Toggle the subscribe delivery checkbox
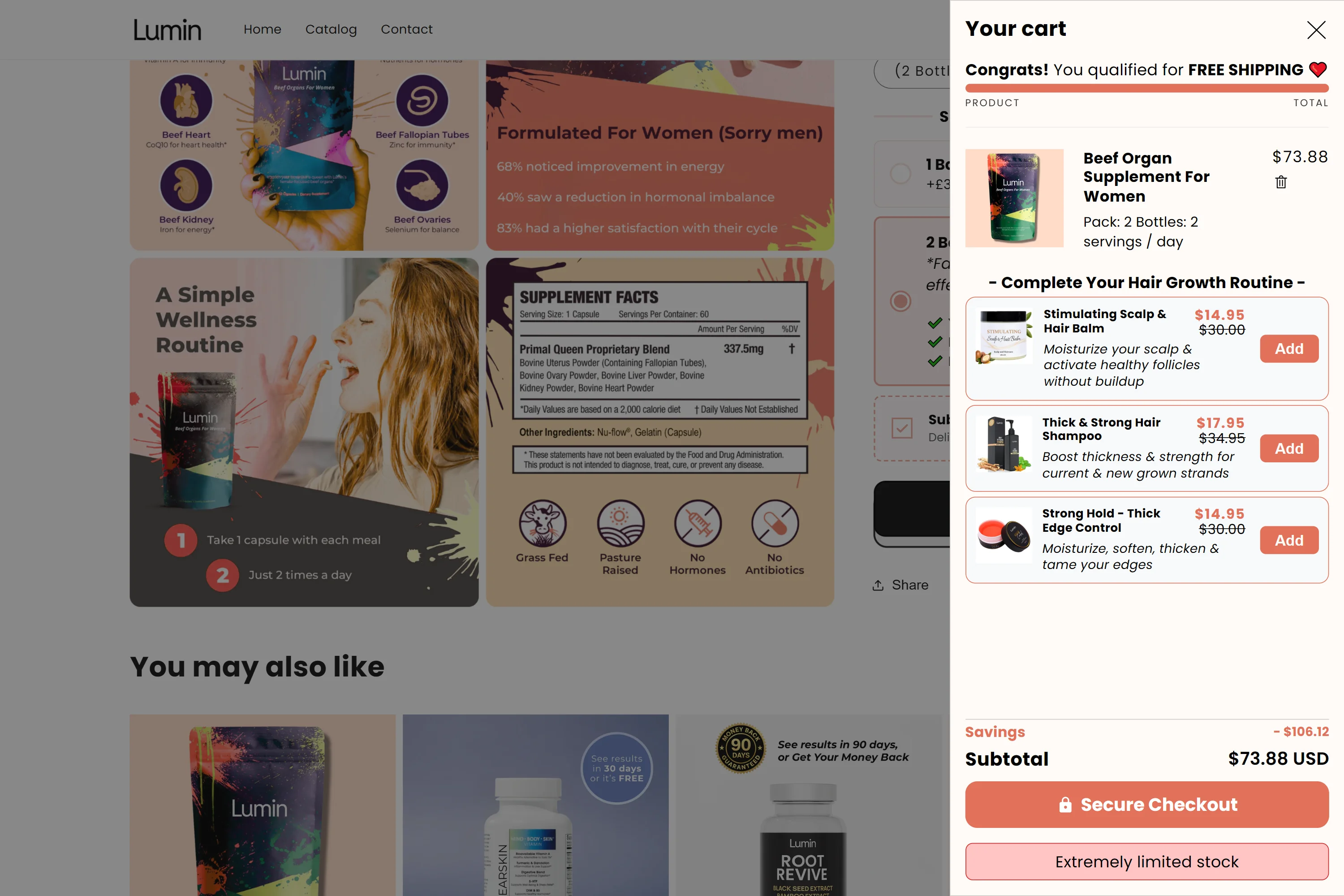Viewport: 1344px width, 896px height. coord(902,428)
